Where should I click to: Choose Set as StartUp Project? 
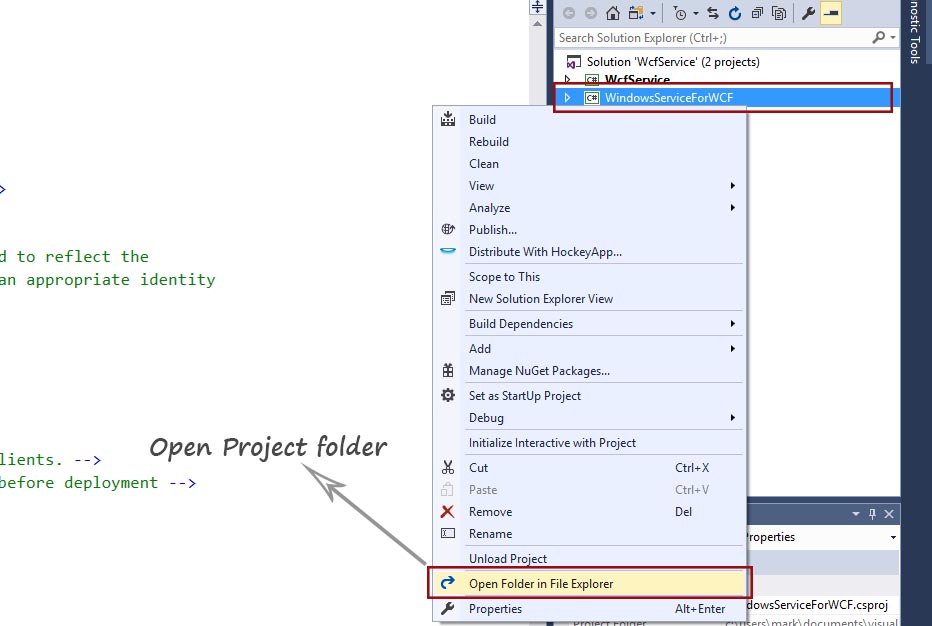coord(588,395)
